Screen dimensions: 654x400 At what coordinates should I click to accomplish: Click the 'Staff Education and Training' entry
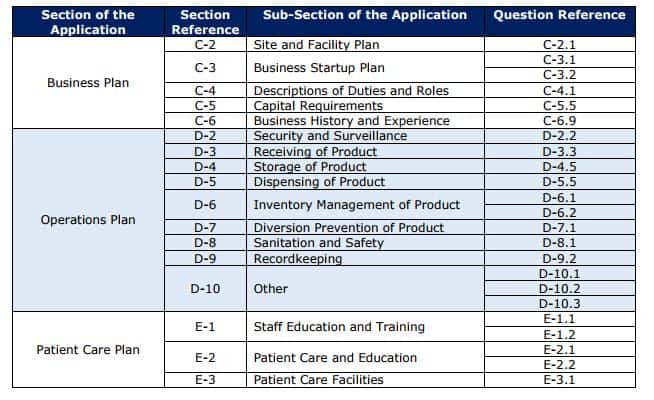[339, 327]
